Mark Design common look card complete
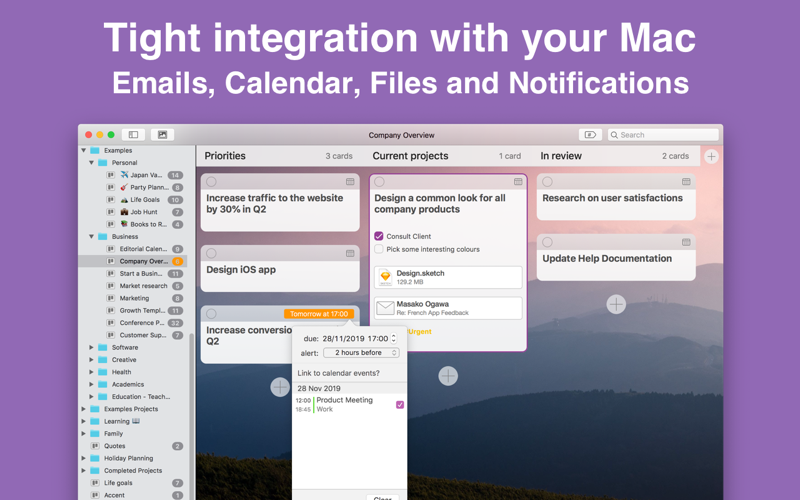 [x=379, y=182]
